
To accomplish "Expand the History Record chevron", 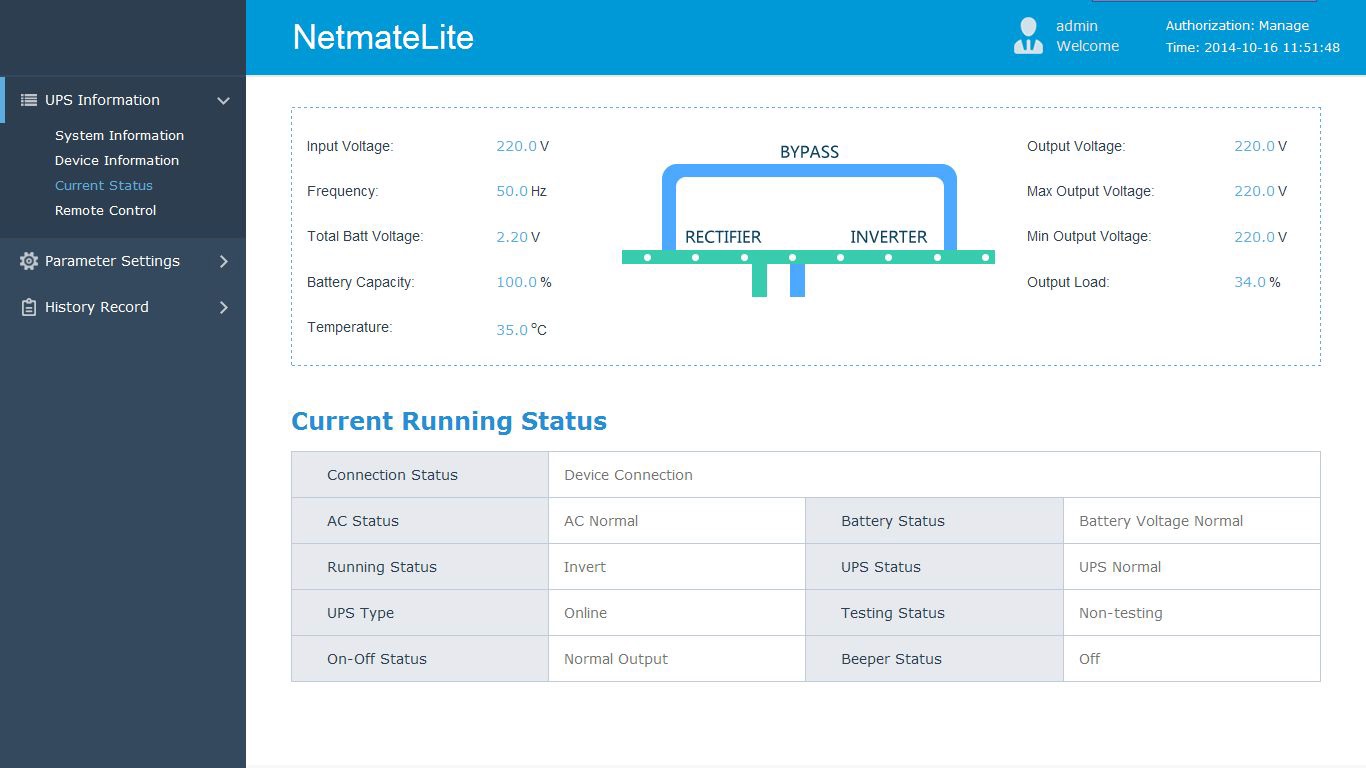I will 223,307.
